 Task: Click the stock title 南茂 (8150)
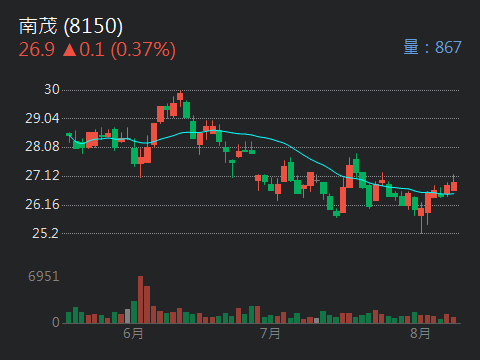pos(71,26)
